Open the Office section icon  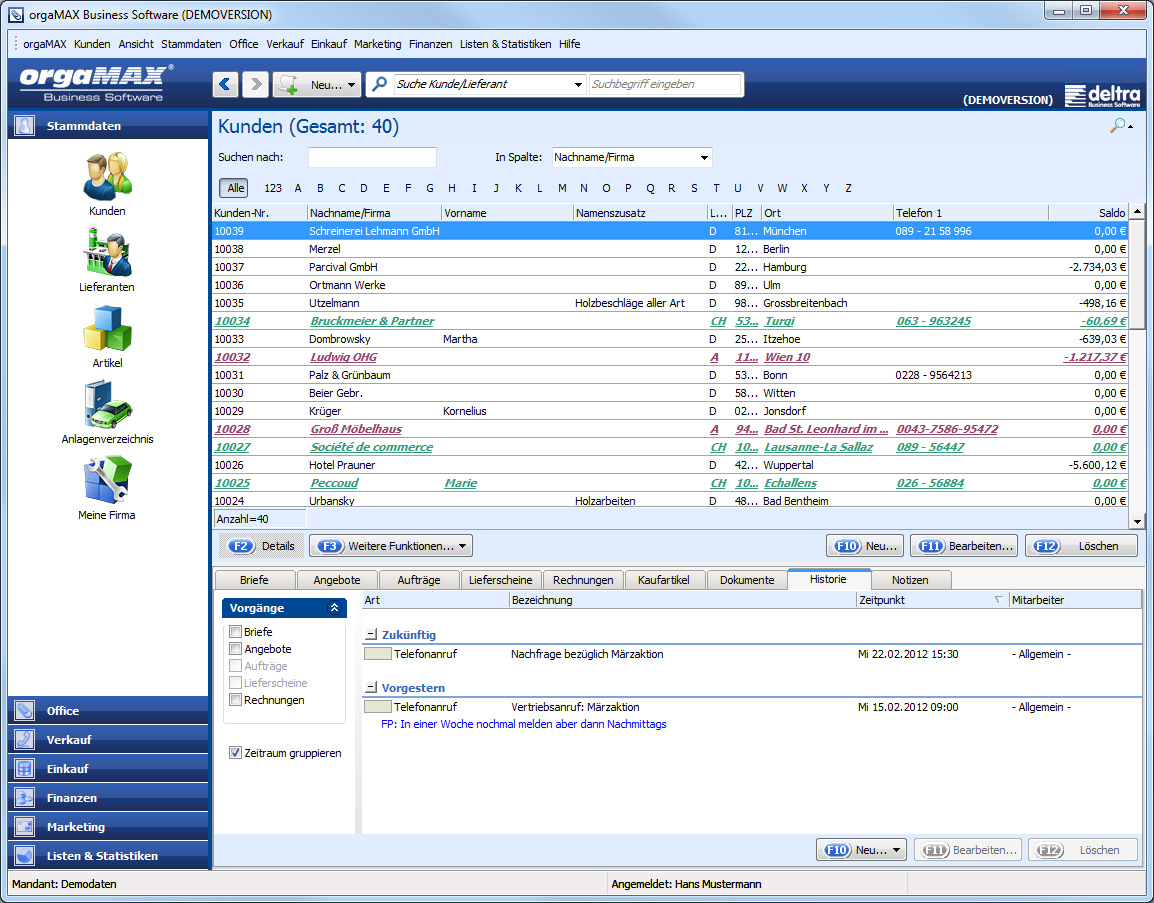[x=25, y=711]
